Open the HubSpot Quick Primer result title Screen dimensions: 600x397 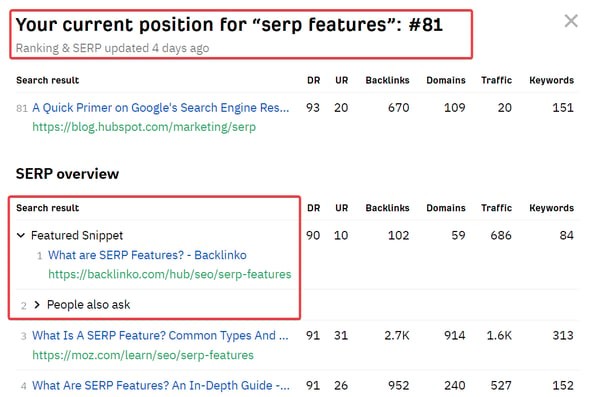[160, 108]
